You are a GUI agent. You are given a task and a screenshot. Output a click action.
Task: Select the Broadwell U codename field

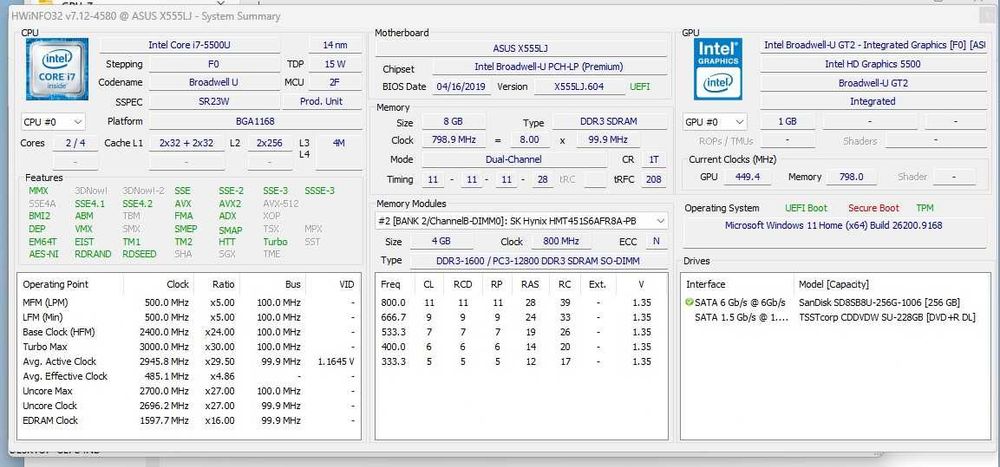point(214,82)
